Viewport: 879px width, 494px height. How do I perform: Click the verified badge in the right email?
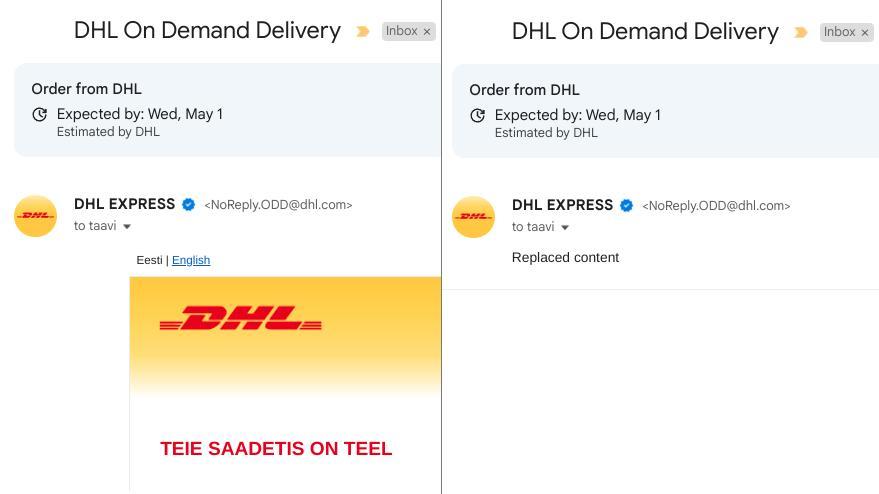tap(626, 206)
